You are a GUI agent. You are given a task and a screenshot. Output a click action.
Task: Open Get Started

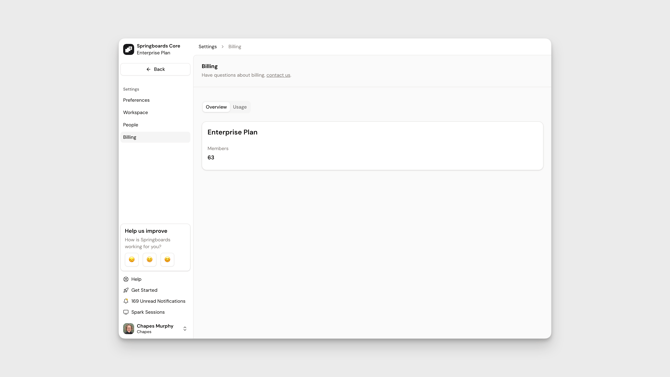141,290
